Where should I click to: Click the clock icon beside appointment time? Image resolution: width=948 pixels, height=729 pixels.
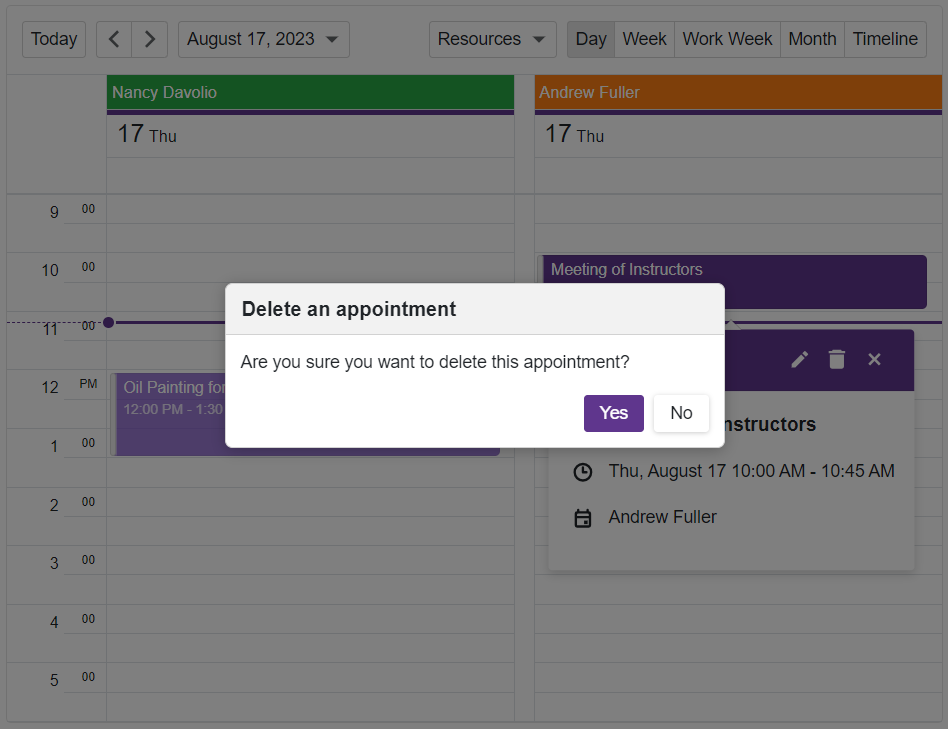pos(583,472)
